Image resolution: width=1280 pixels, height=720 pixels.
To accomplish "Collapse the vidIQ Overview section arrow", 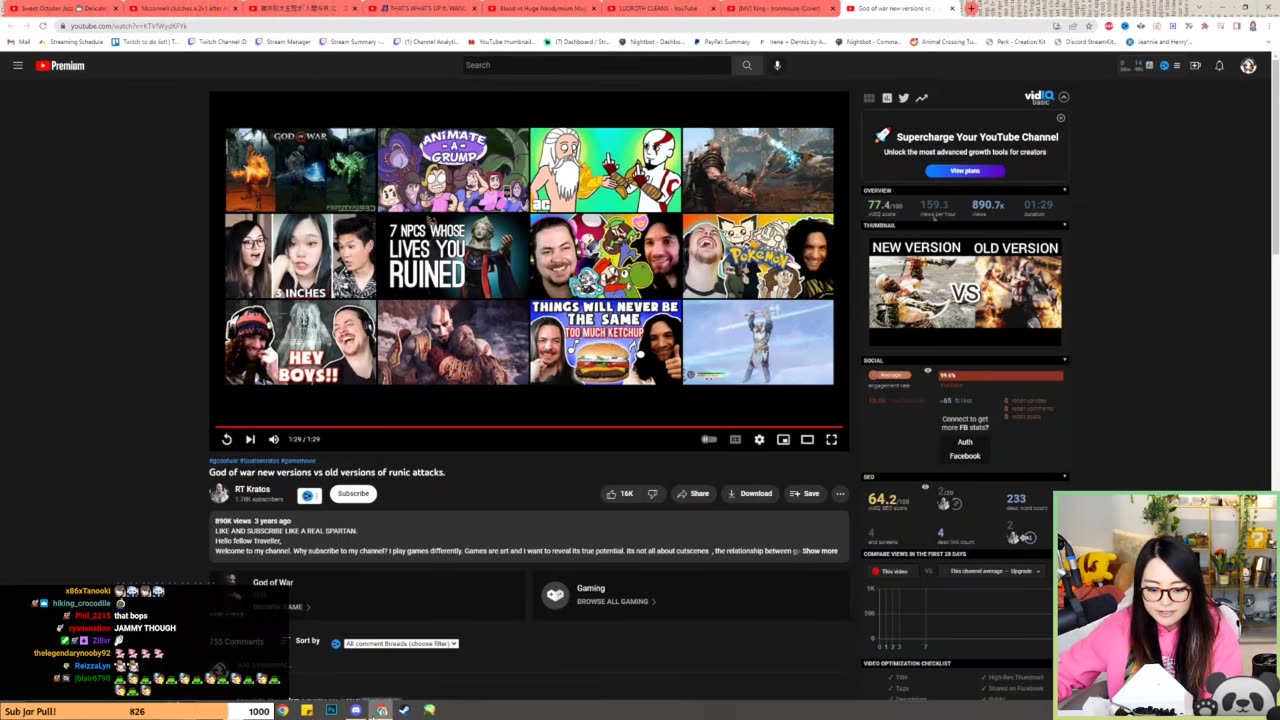I will coord(1064,190).
